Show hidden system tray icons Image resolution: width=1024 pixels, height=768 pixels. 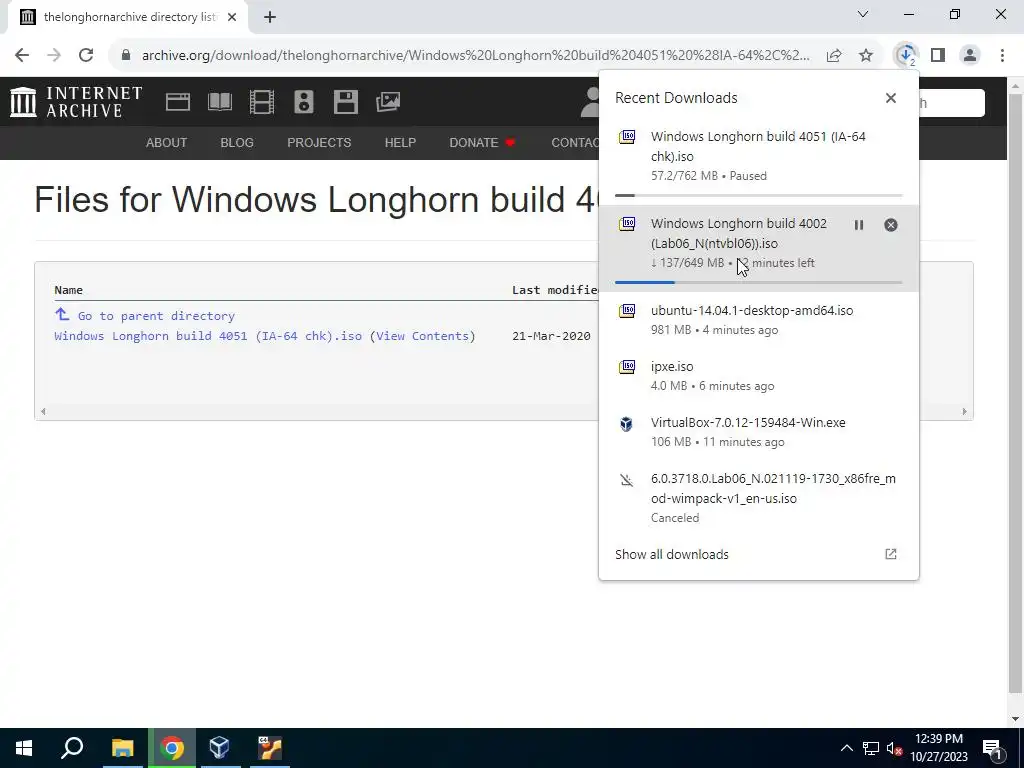tap(846, 748)
